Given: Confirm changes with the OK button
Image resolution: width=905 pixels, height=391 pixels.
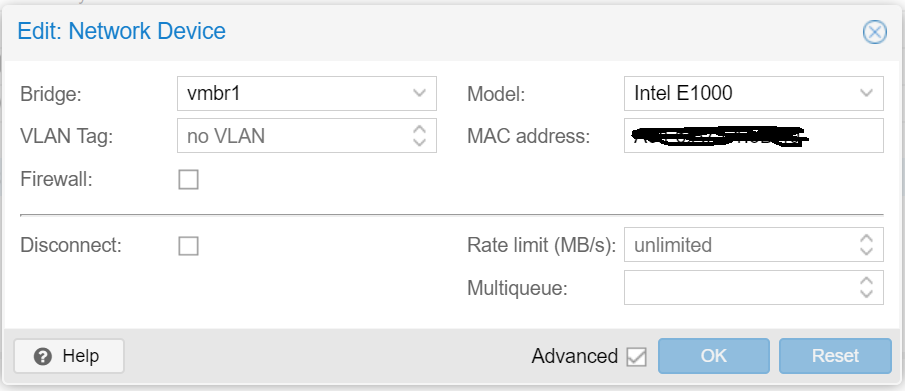Looking at the screenshot, I should tap(713, 356).
